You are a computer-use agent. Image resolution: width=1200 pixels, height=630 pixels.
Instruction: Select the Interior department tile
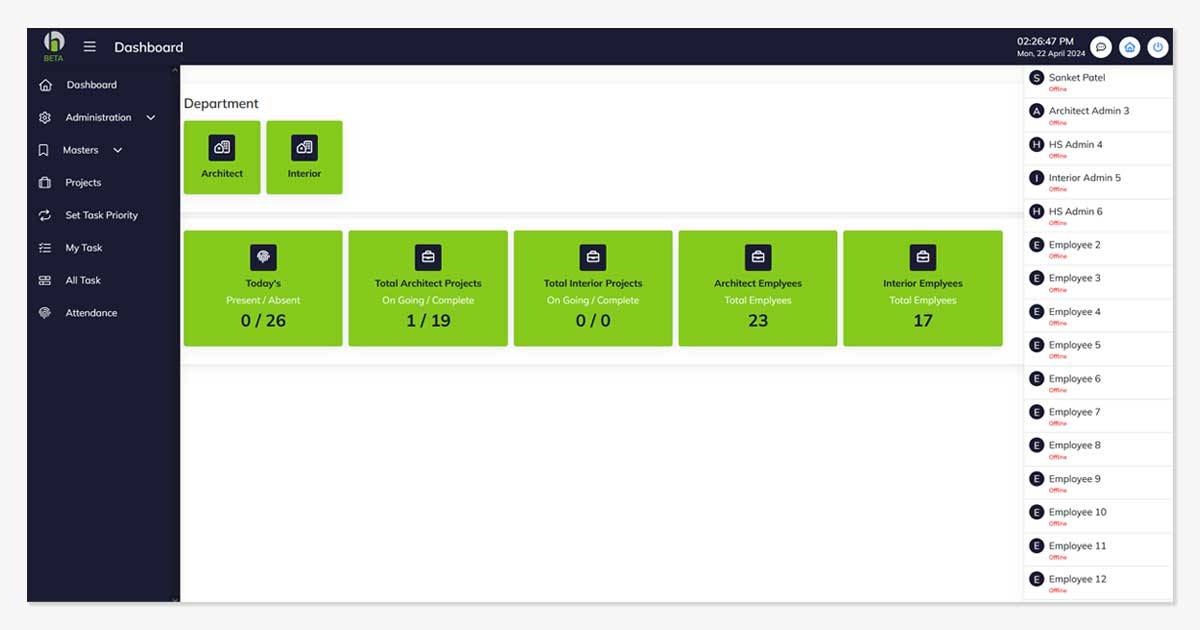(x=304, y=157)
